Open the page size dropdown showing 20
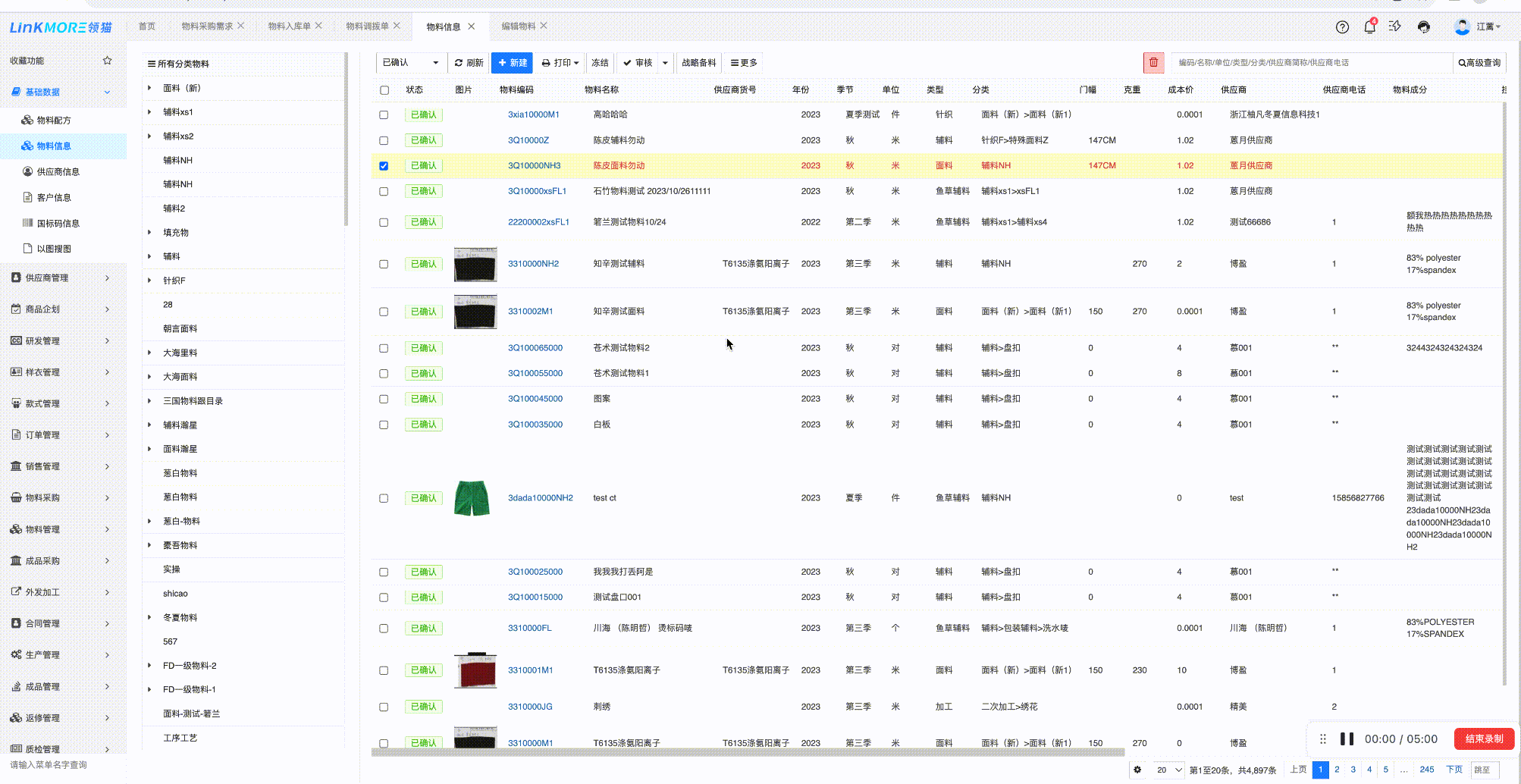1521x784 pixels. [1168, 770]
